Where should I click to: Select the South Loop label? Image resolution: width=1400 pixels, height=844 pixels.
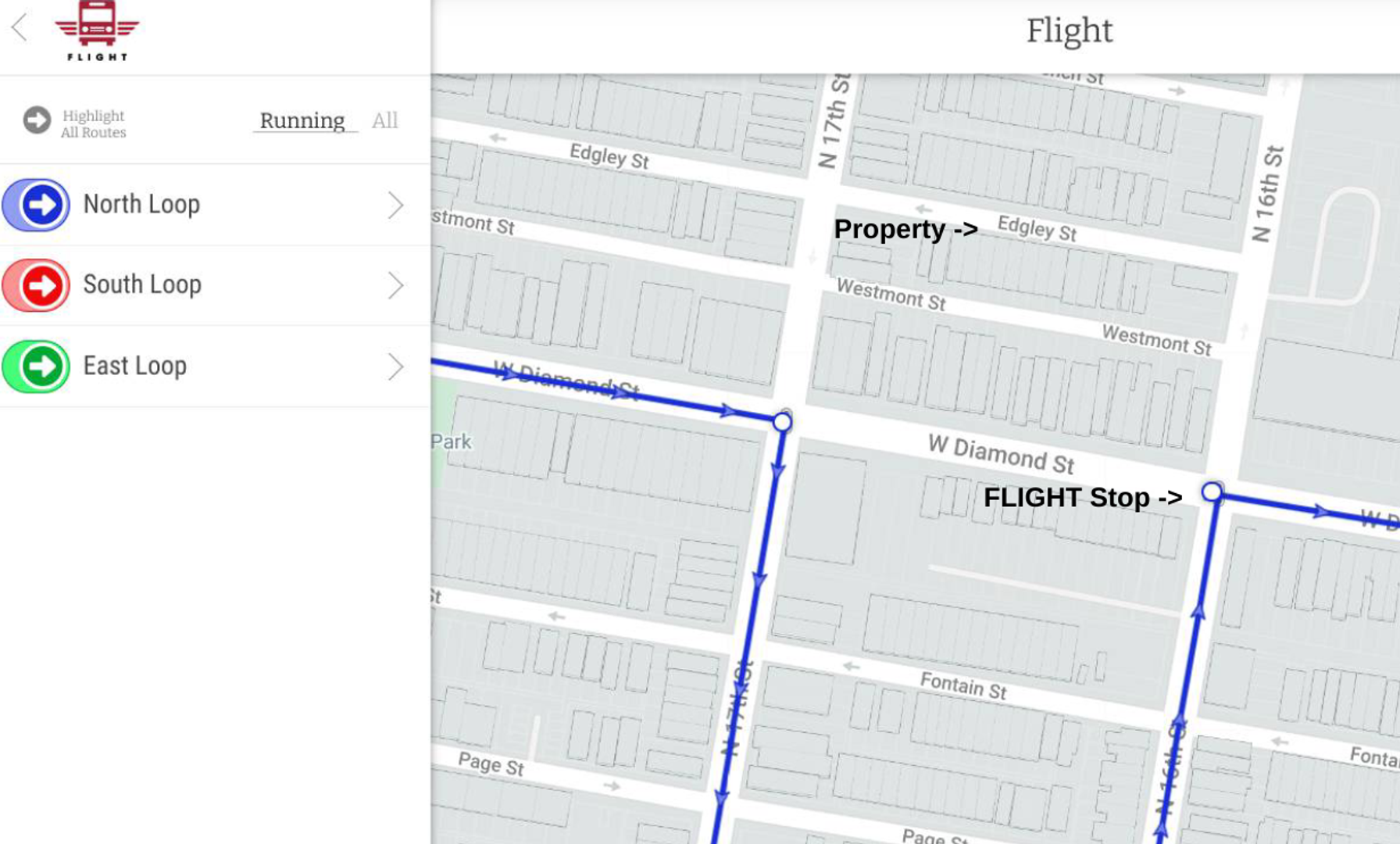pyautogui.click(x=142, y=285)
